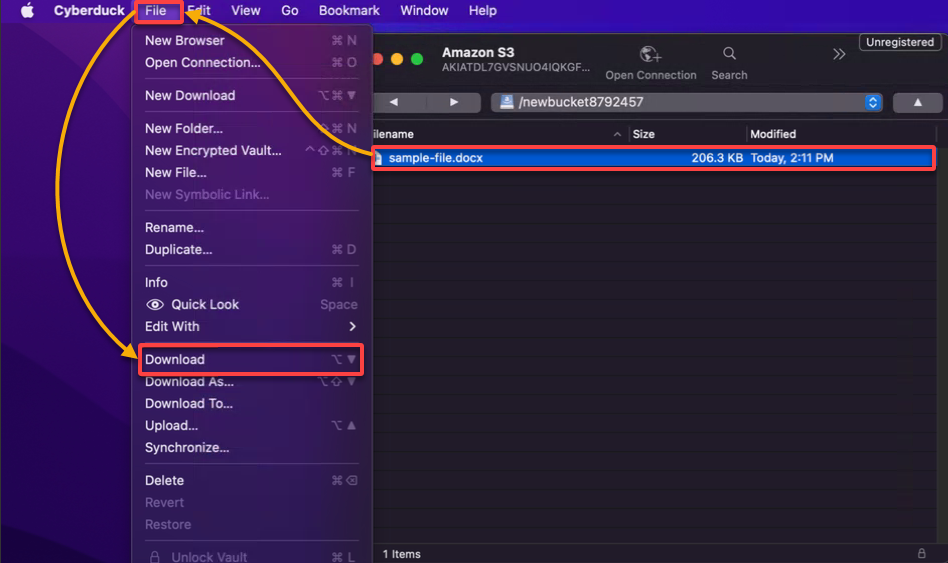Viewport: 948px width, 563px height.
Task: Open the Bookmark menu
Action: [349, 10]
